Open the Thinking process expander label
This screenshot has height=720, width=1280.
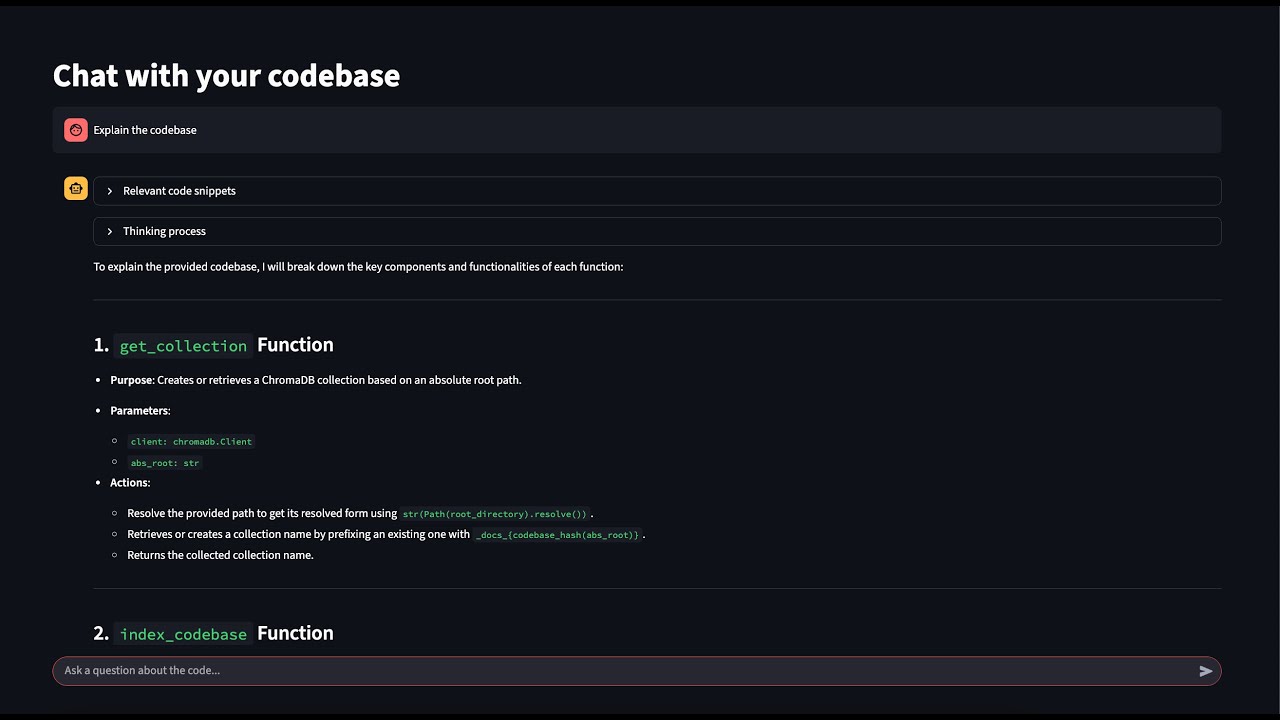(164, 231)
